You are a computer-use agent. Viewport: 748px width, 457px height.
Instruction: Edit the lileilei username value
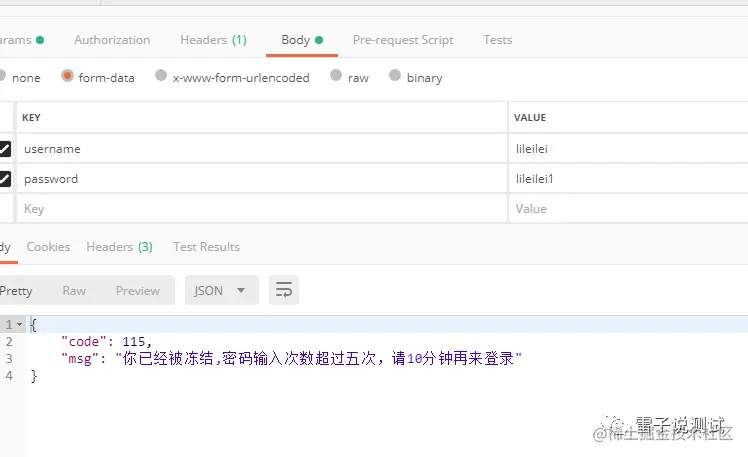click(x=628, y=149)
